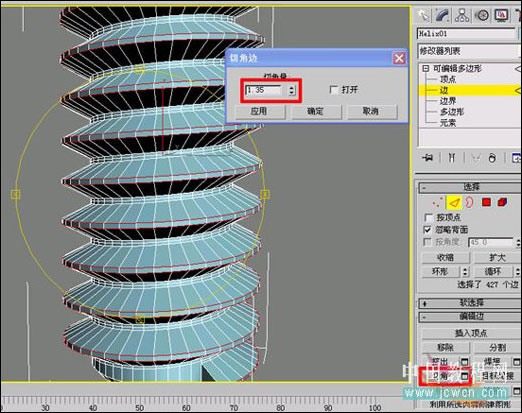
Task: Open the Modify command panel tab
Action: click(x=443, y=15)
